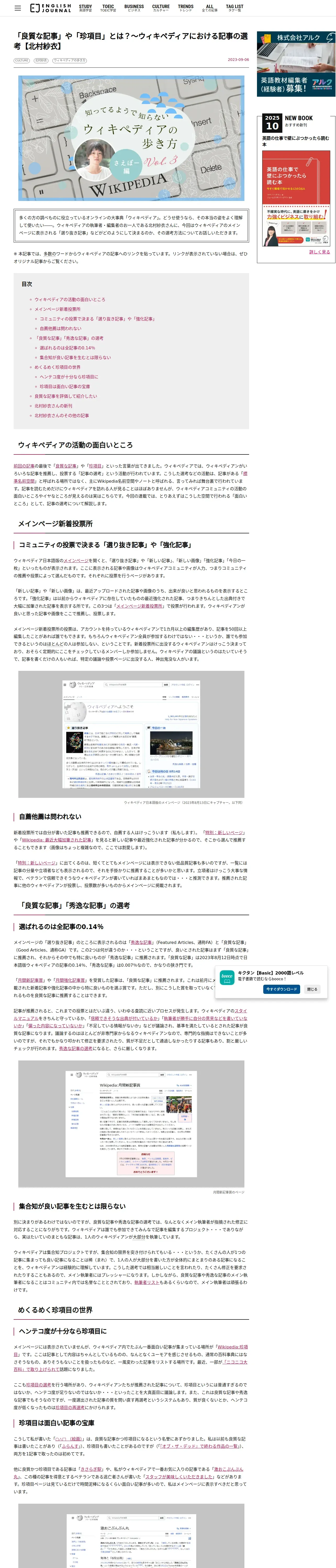
Task: Jump to 「良質な記事」「秀逸な記事」の選考 in contents
Action: coord(69,338)
